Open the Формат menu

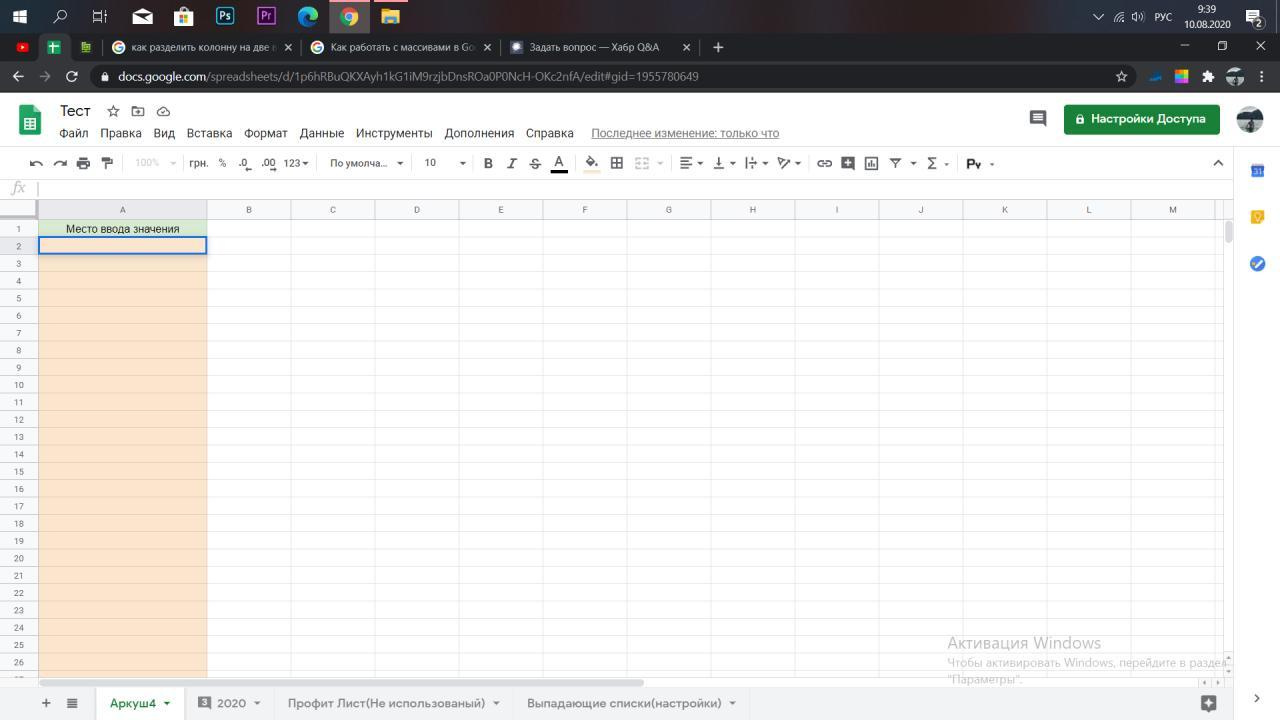pyautogui.click(x=266, y=133)
